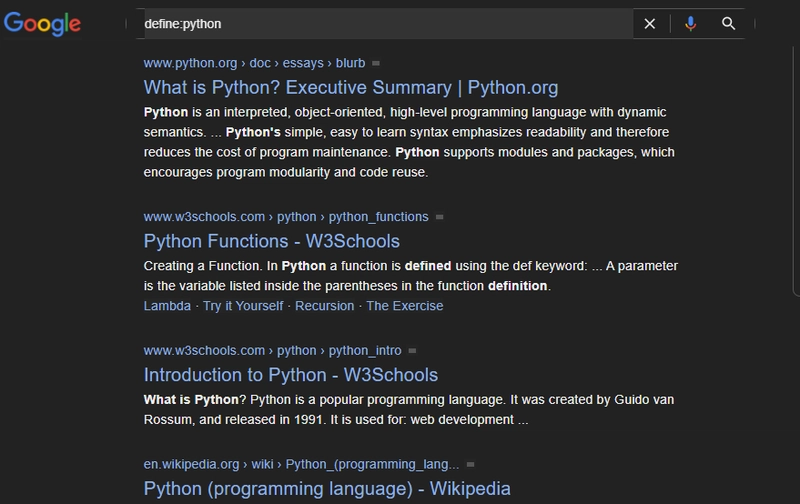Submit search using magnifying glass icon
Screen dimensions: 800x504
729,23
